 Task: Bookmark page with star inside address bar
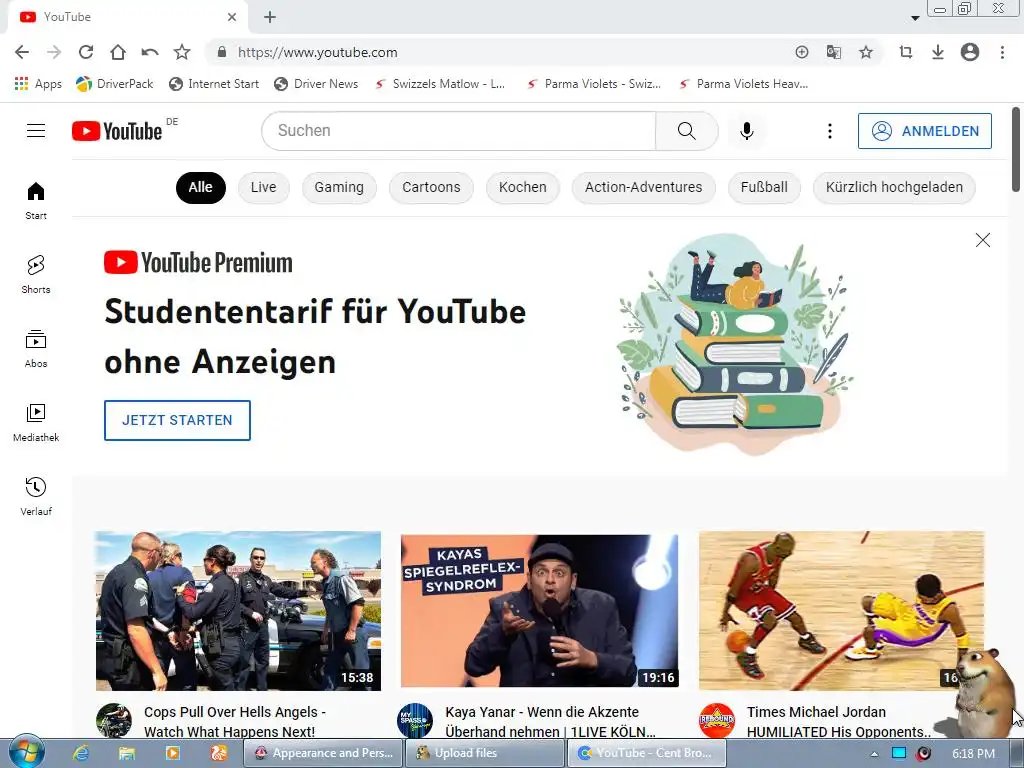pos(865,52)
